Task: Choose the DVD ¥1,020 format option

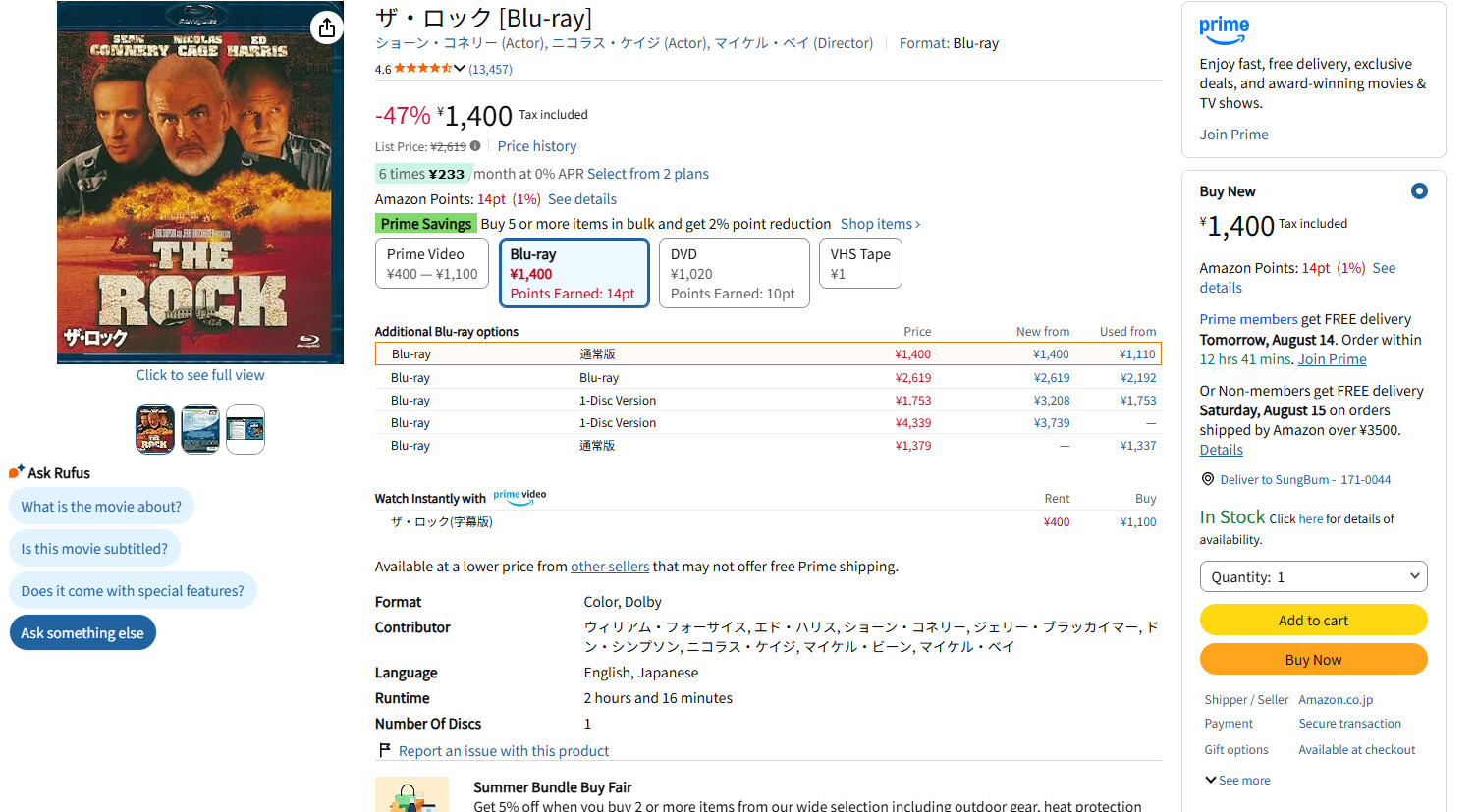Action: 734,273
